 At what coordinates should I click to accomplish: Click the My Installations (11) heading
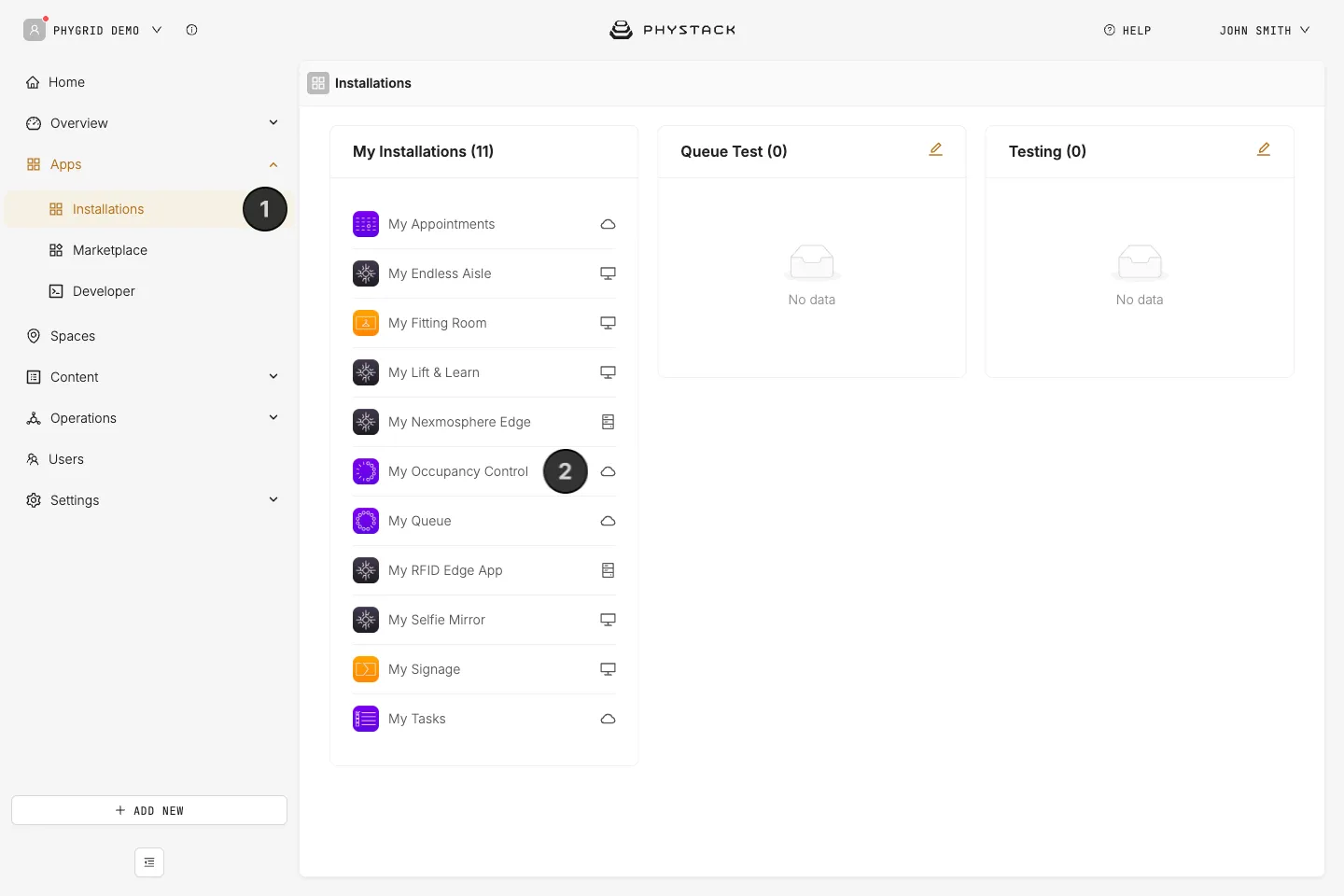click(423, 151)
